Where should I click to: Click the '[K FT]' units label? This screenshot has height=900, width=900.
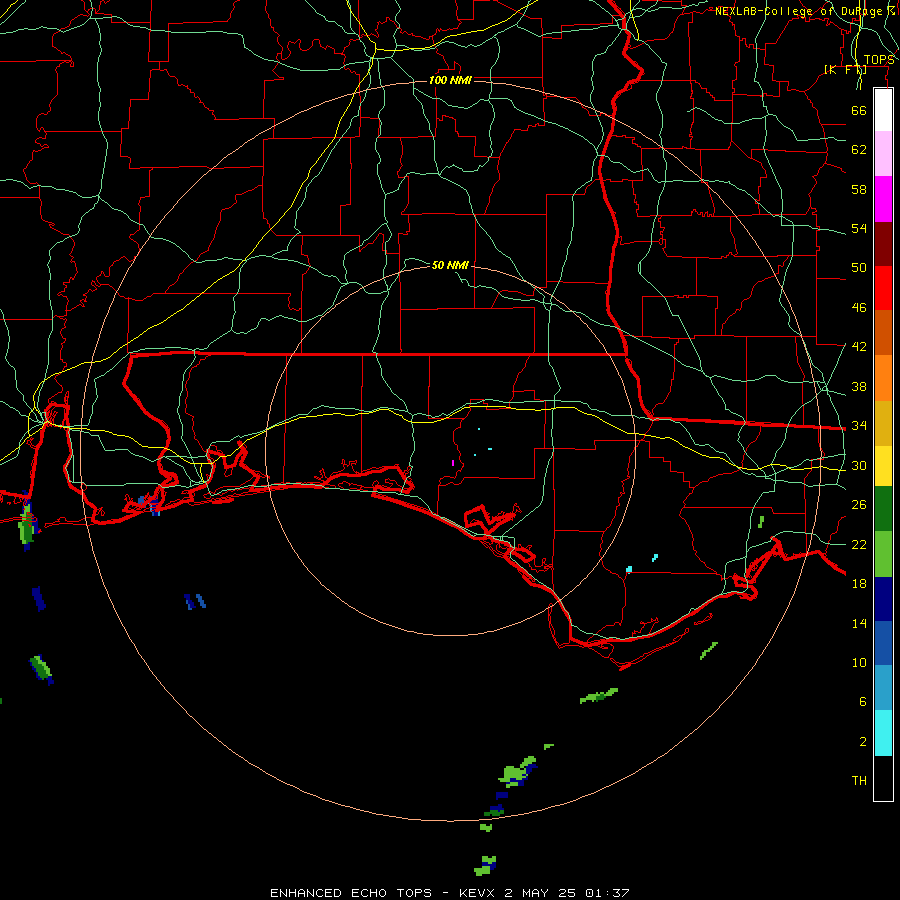coord(845,69)
